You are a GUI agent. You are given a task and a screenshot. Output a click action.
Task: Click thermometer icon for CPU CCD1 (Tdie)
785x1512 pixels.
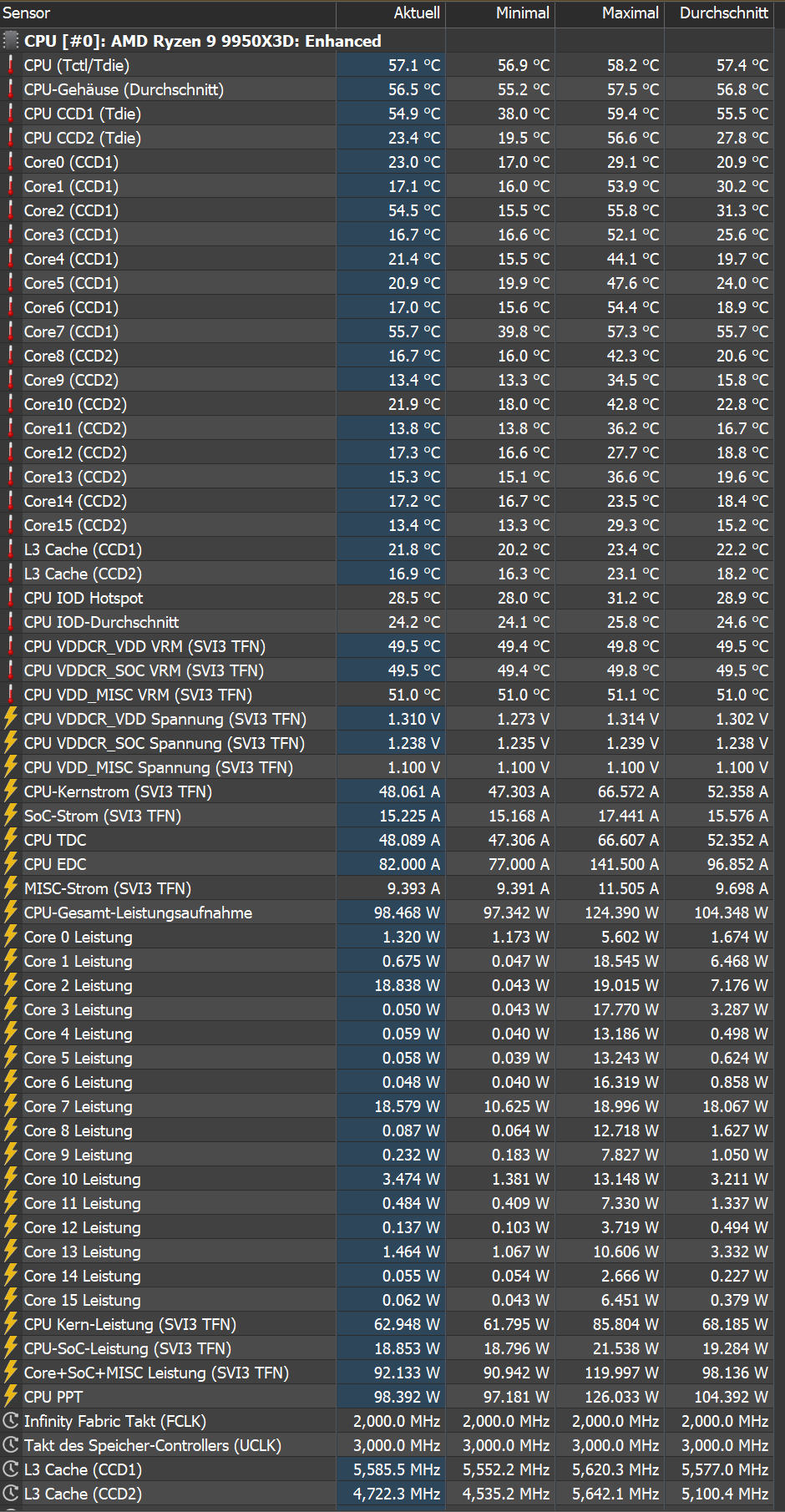11,114
